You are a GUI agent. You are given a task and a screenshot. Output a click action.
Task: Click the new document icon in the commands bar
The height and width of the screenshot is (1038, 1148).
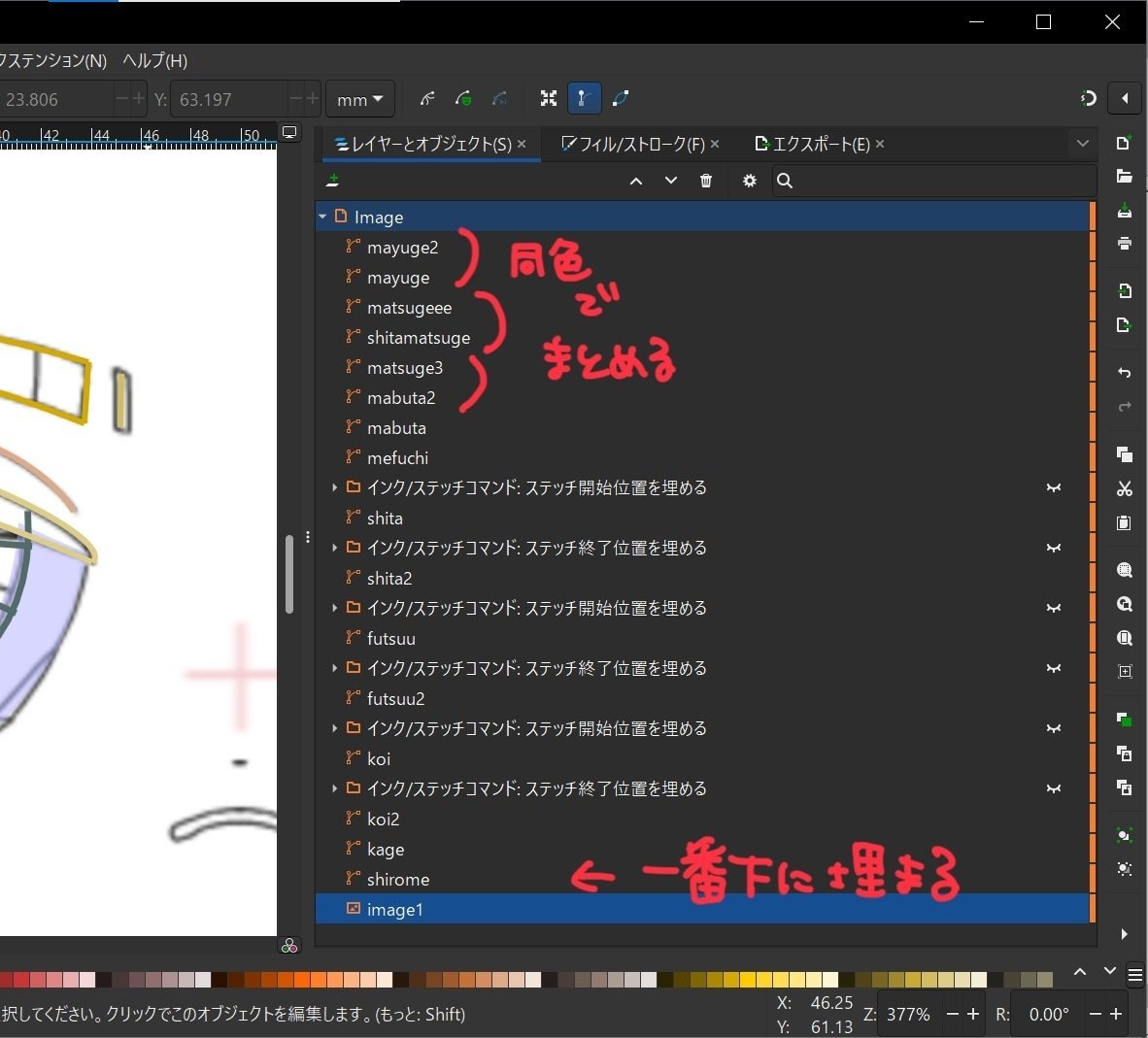point(1124,143)
